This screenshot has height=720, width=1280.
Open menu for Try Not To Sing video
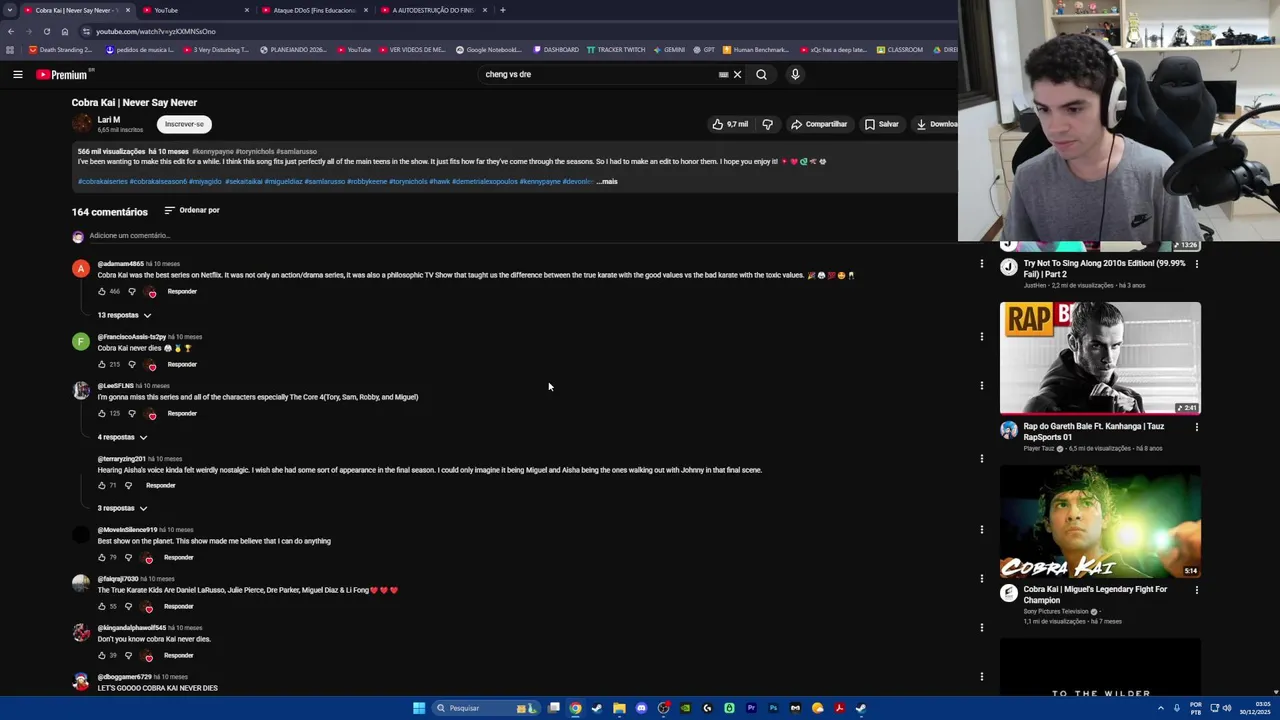point(1196,264)
